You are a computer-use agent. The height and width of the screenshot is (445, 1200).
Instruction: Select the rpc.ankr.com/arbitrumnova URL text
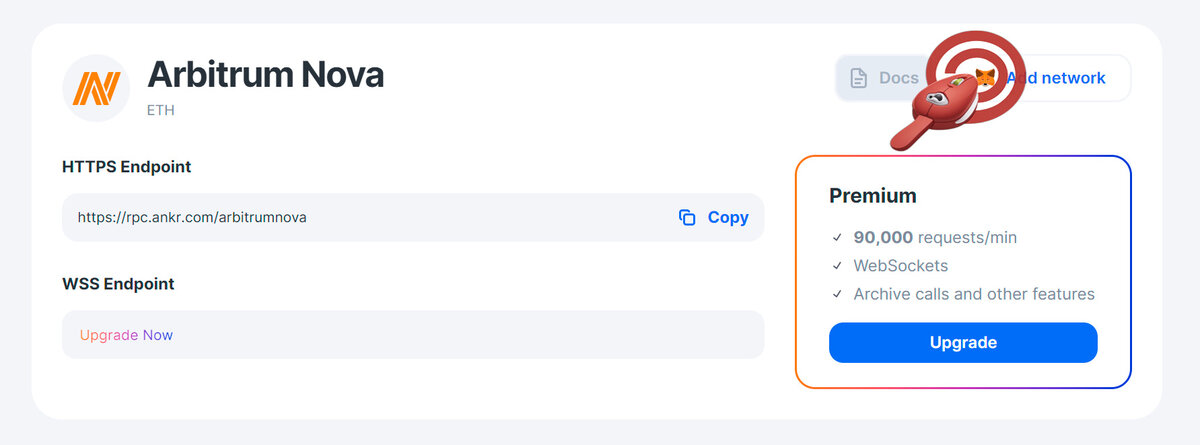(192, 217)
